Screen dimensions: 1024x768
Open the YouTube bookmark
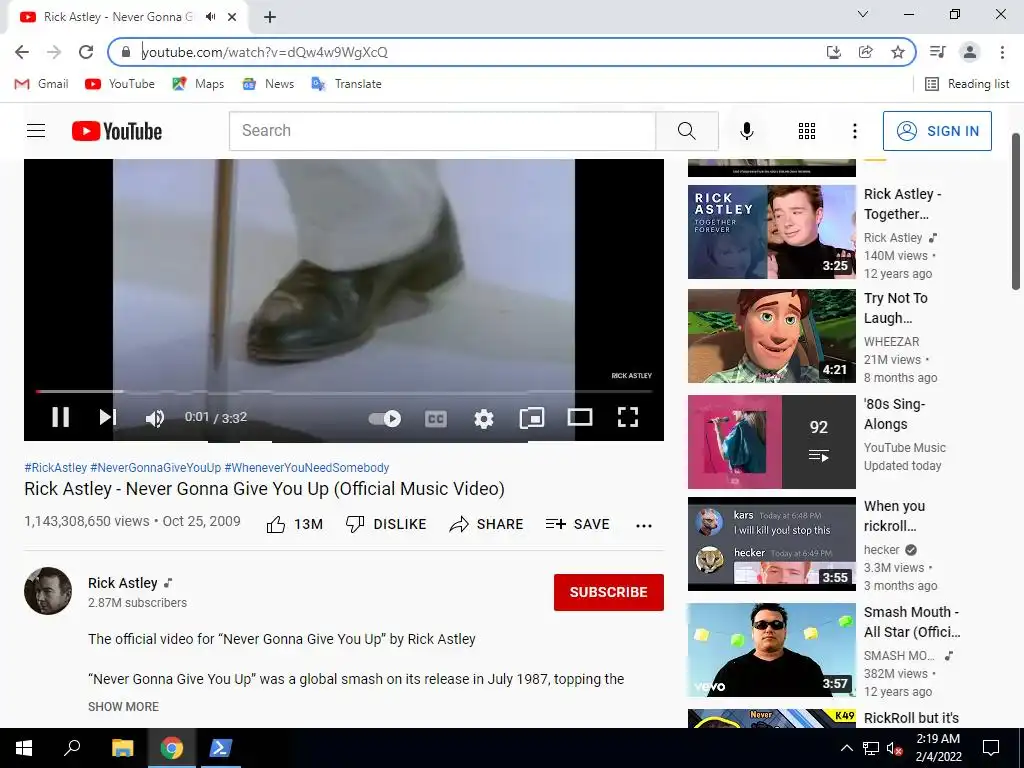coord(120,84)
